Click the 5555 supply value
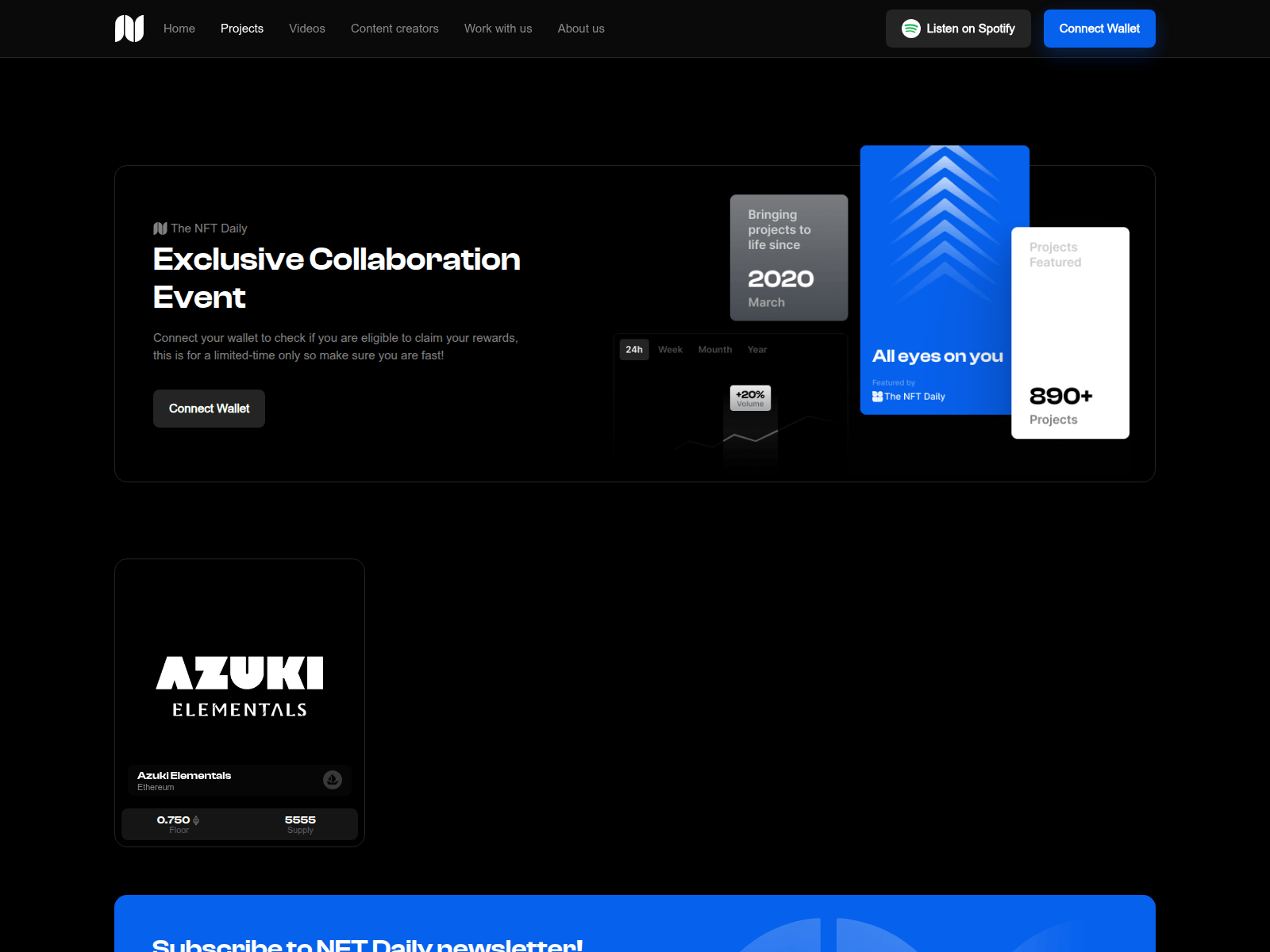1270x952 pixels. (x=300, y=820)
